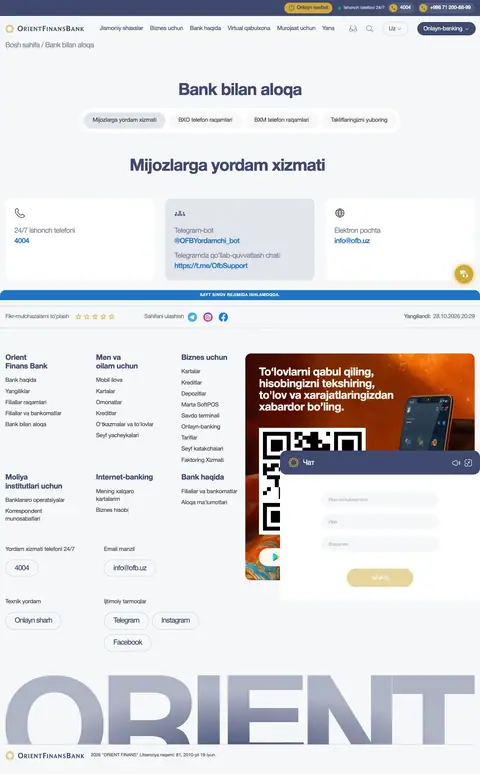Rate the page with the first star
The width and height of the screenshot is (480, 774).
coord(79,317)
